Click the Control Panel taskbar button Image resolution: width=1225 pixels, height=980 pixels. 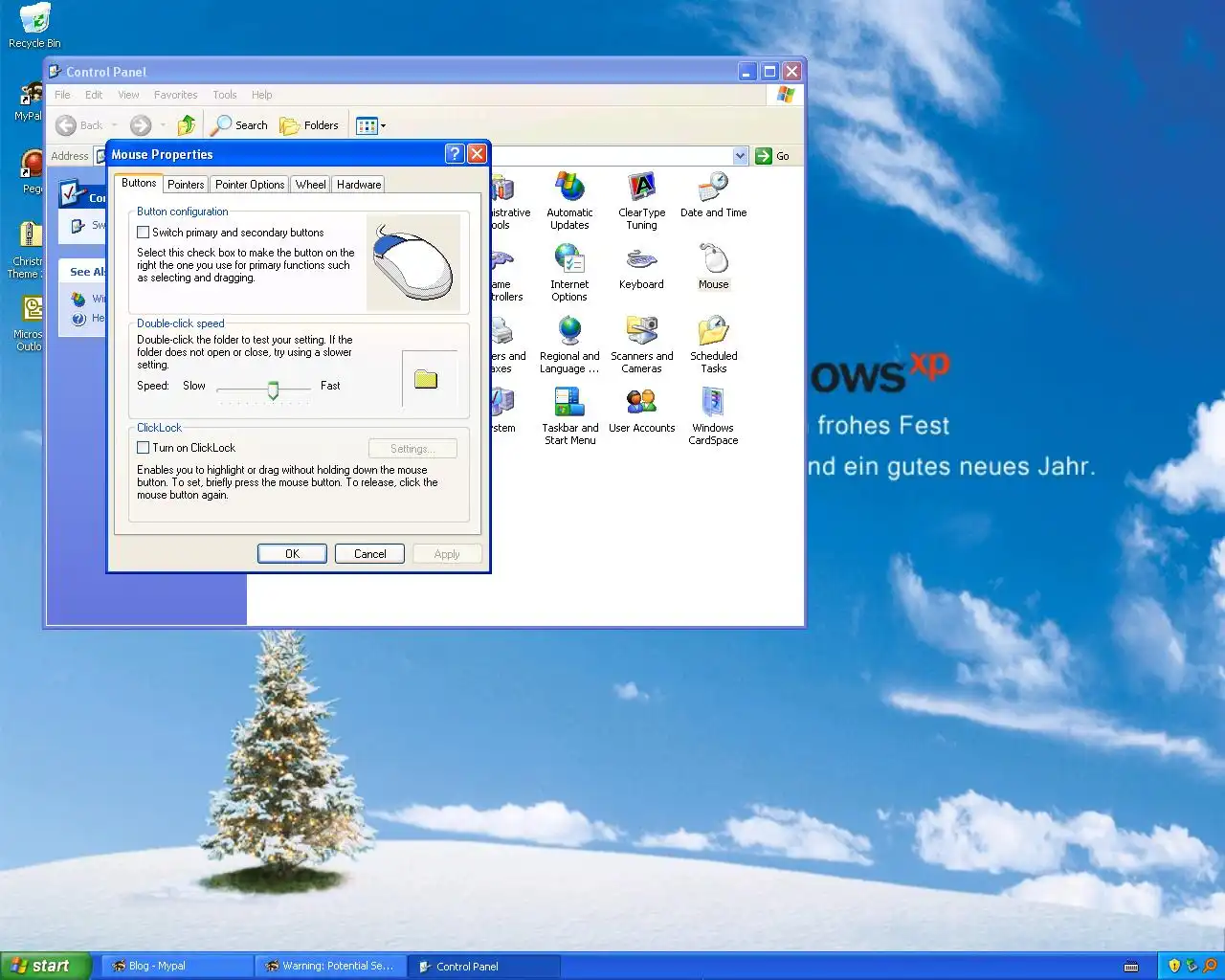[484, 966]
